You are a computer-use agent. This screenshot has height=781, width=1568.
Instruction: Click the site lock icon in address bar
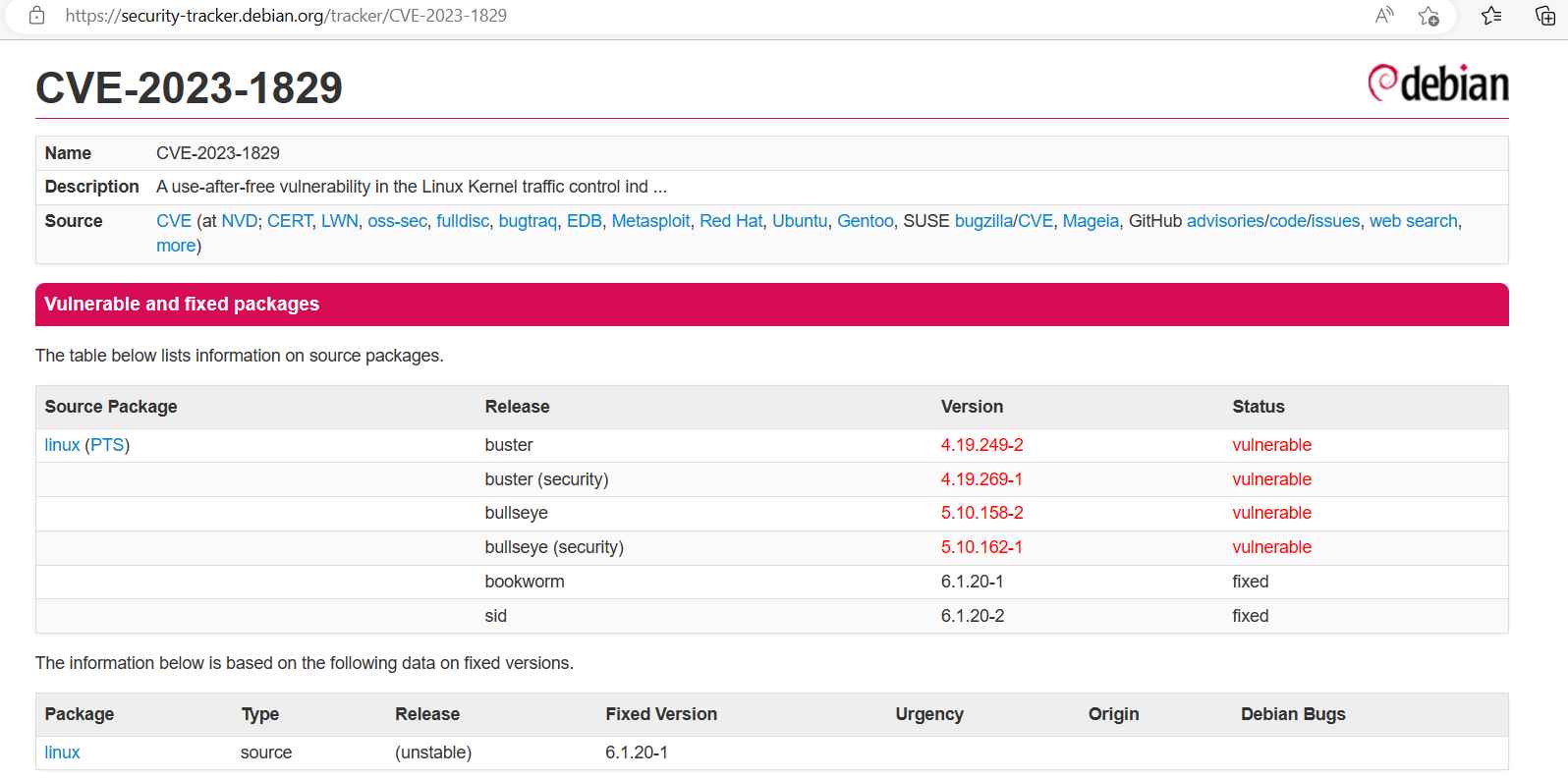click(x=36, y=16)
